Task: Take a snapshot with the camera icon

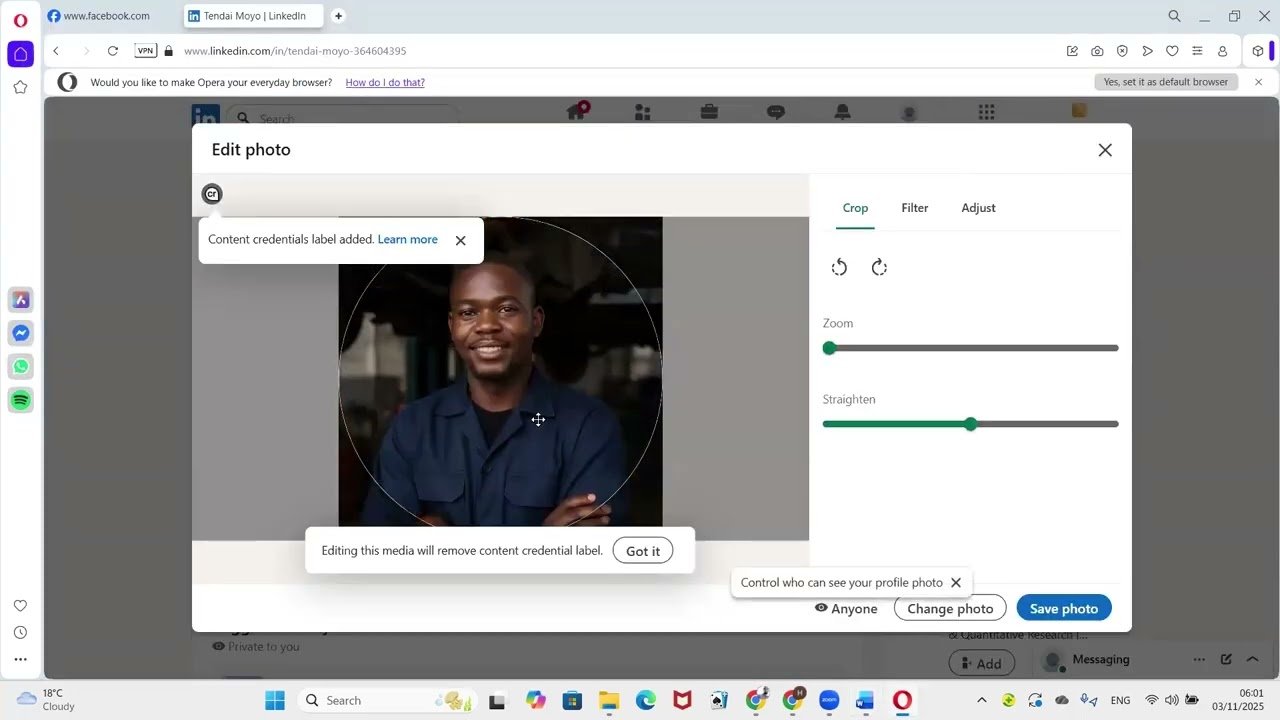Action: click(1097, 51)
